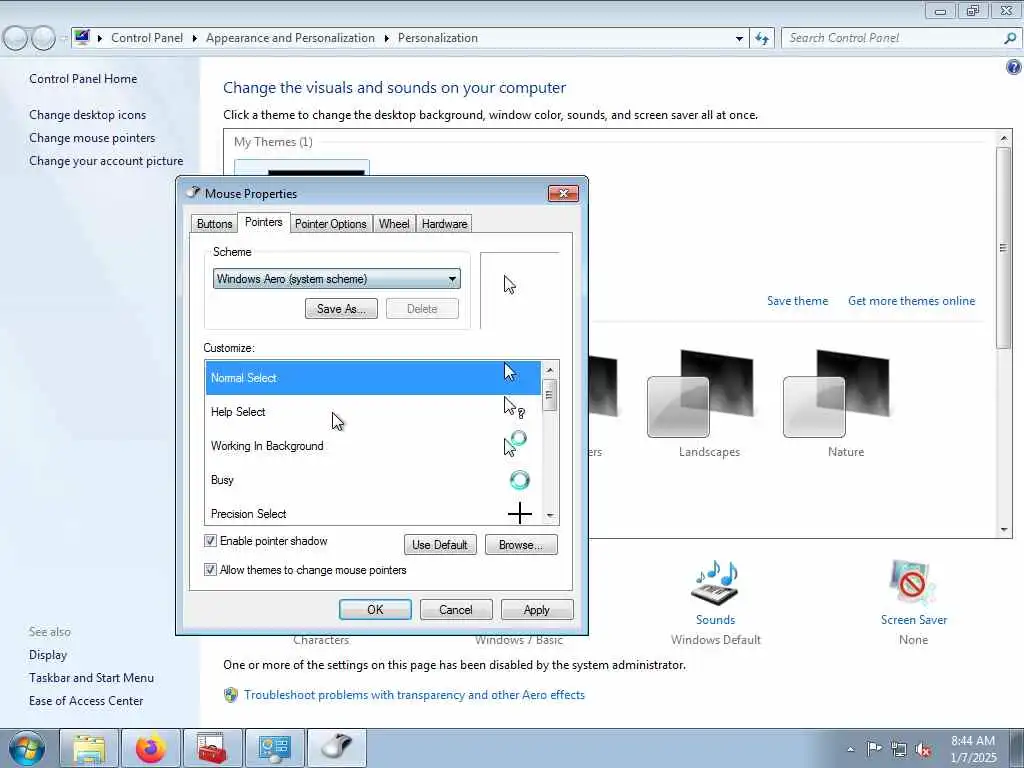Open the muted volume tray icon
Viewport: 1024px width, 768px height.
[923, 749]
